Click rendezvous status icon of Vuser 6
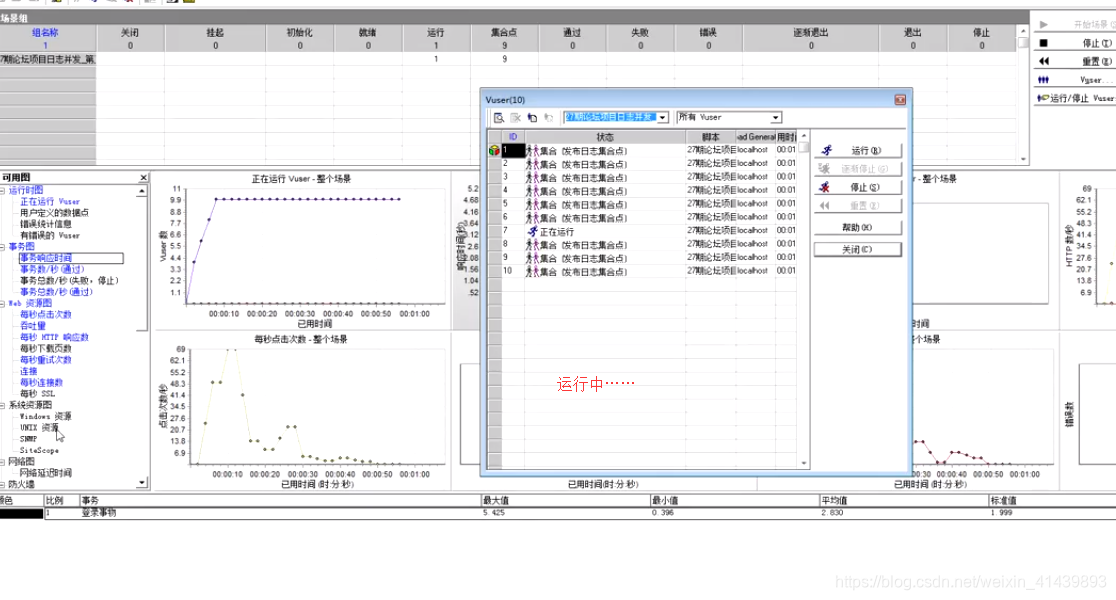 [532, 218]
